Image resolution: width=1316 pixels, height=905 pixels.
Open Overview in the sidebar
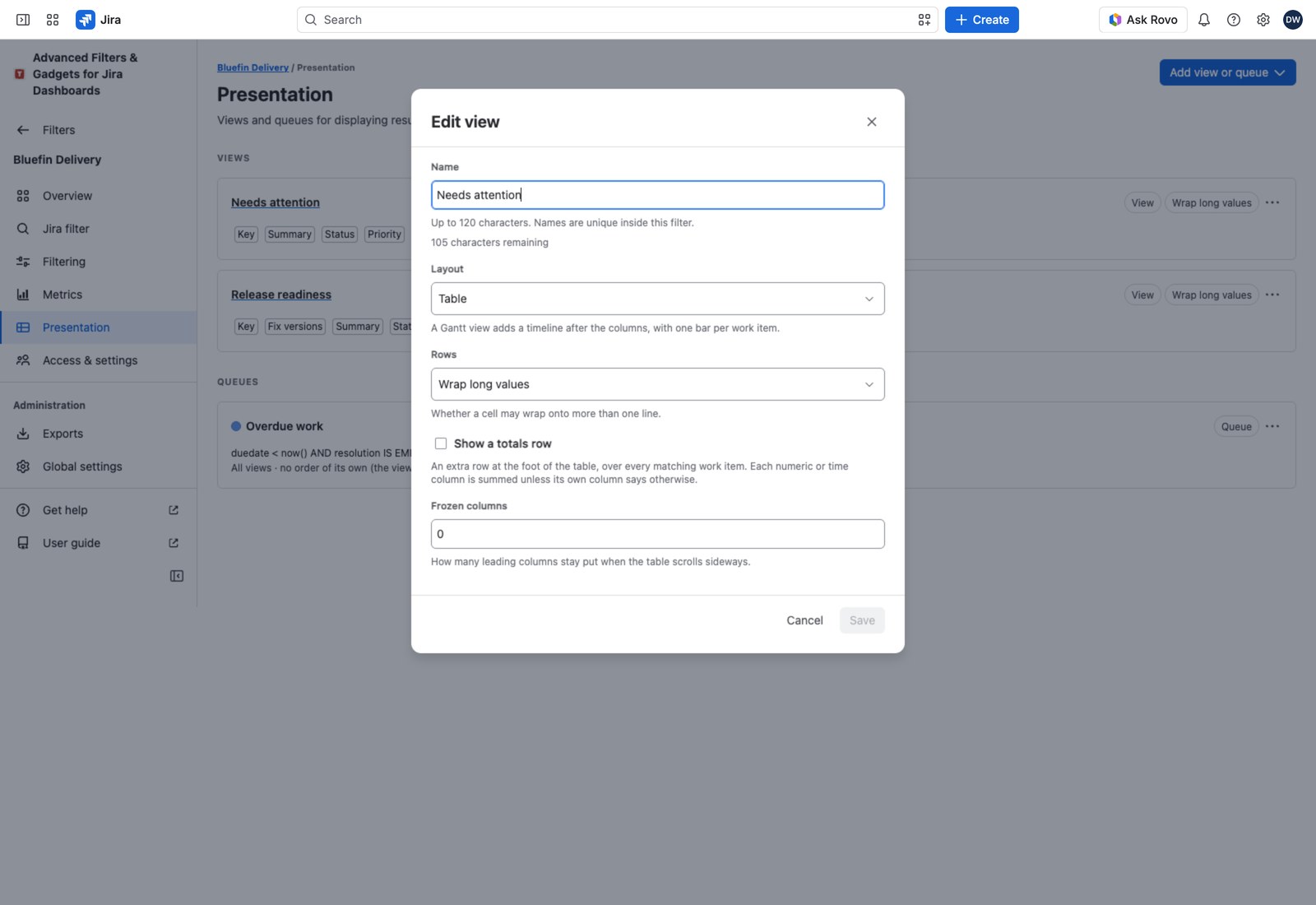pos(99,196)
